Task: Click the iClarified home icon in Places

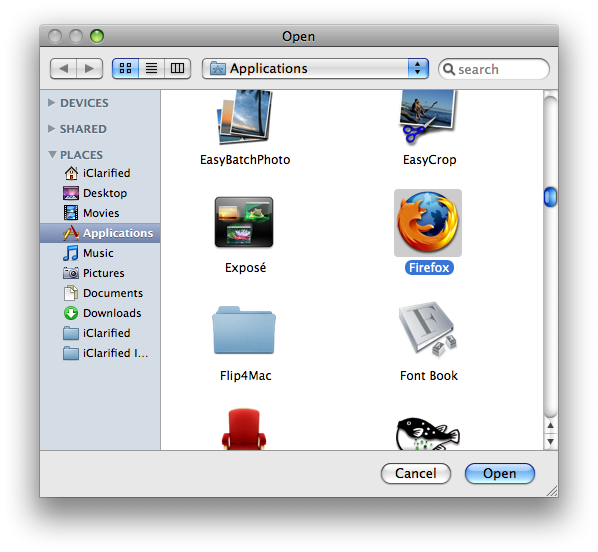Action: pos(71,173)
